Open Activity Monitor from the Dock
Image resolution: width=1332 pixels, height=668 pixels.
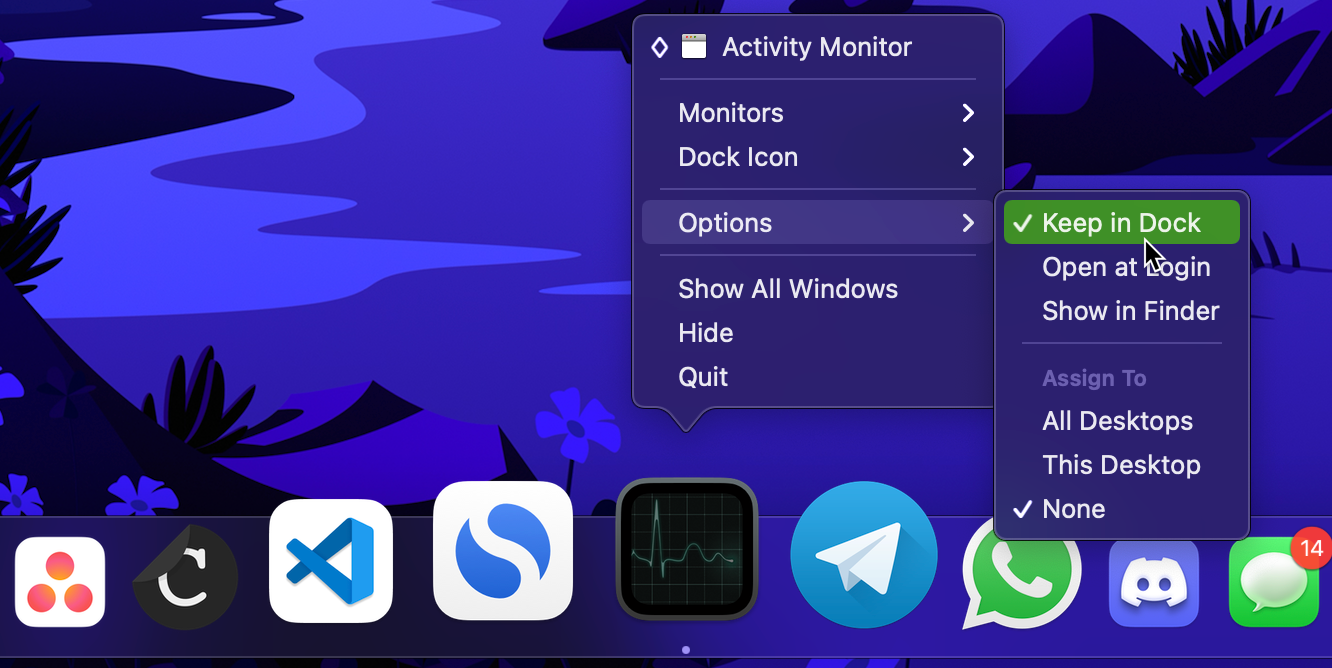[x=686, y=548]
